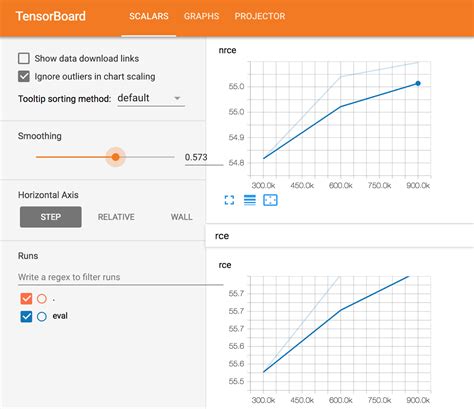Viewport: 474px width, 409px height.
Task: Select the orange radio circle for run '.'
Action: click(42, 299)
